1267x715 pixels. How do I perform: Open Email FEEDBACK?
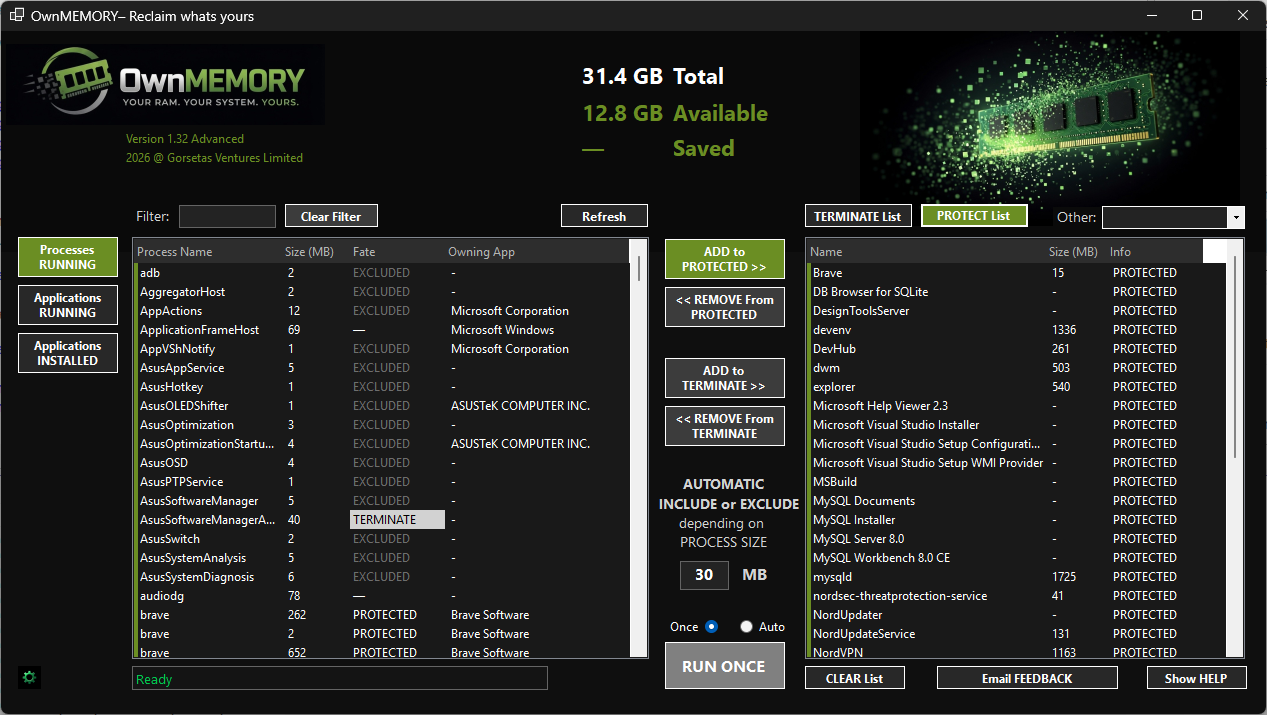tap(1027, 678)
